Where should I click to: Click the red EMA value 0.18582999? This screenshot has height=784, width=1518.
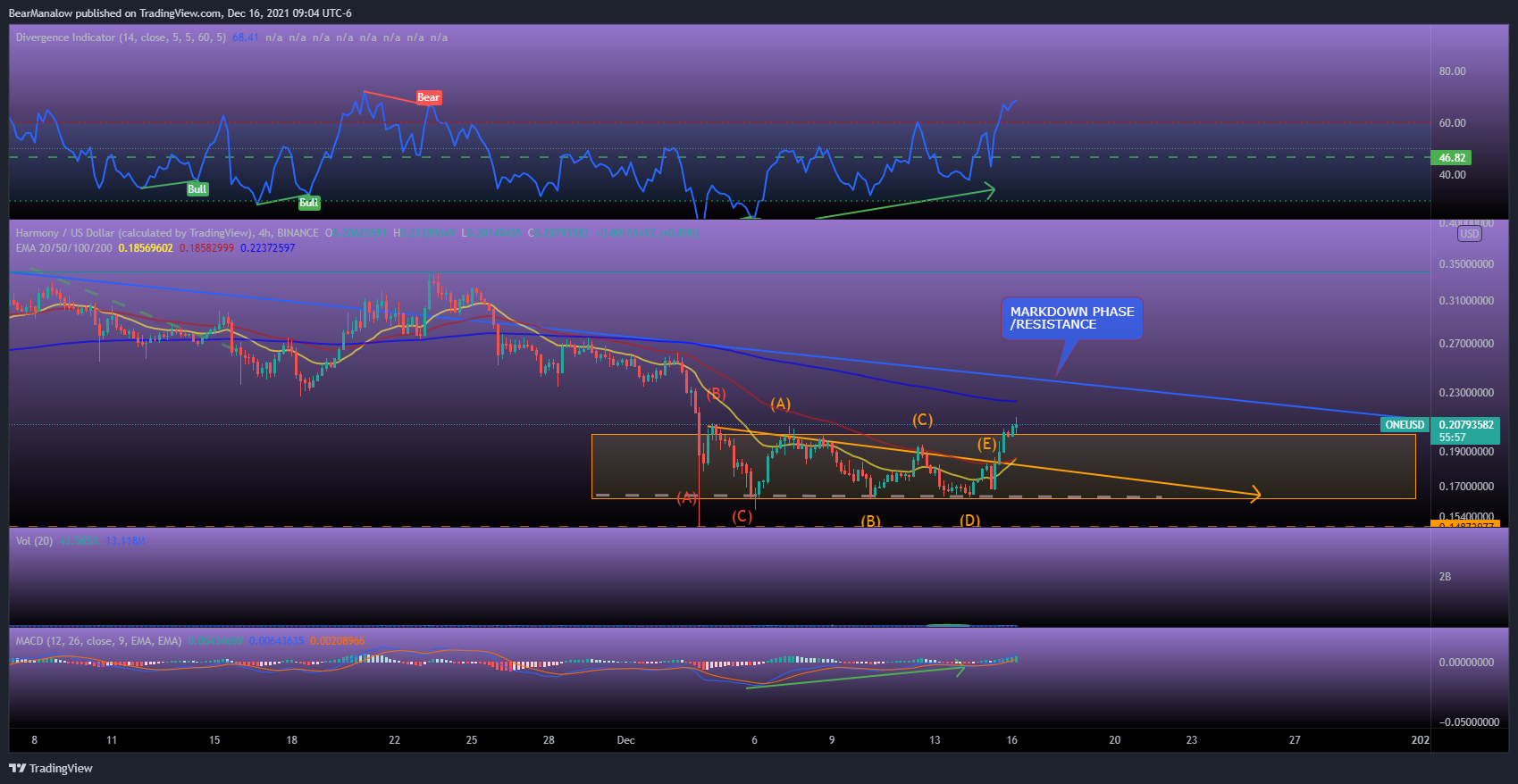click(207, 247)
